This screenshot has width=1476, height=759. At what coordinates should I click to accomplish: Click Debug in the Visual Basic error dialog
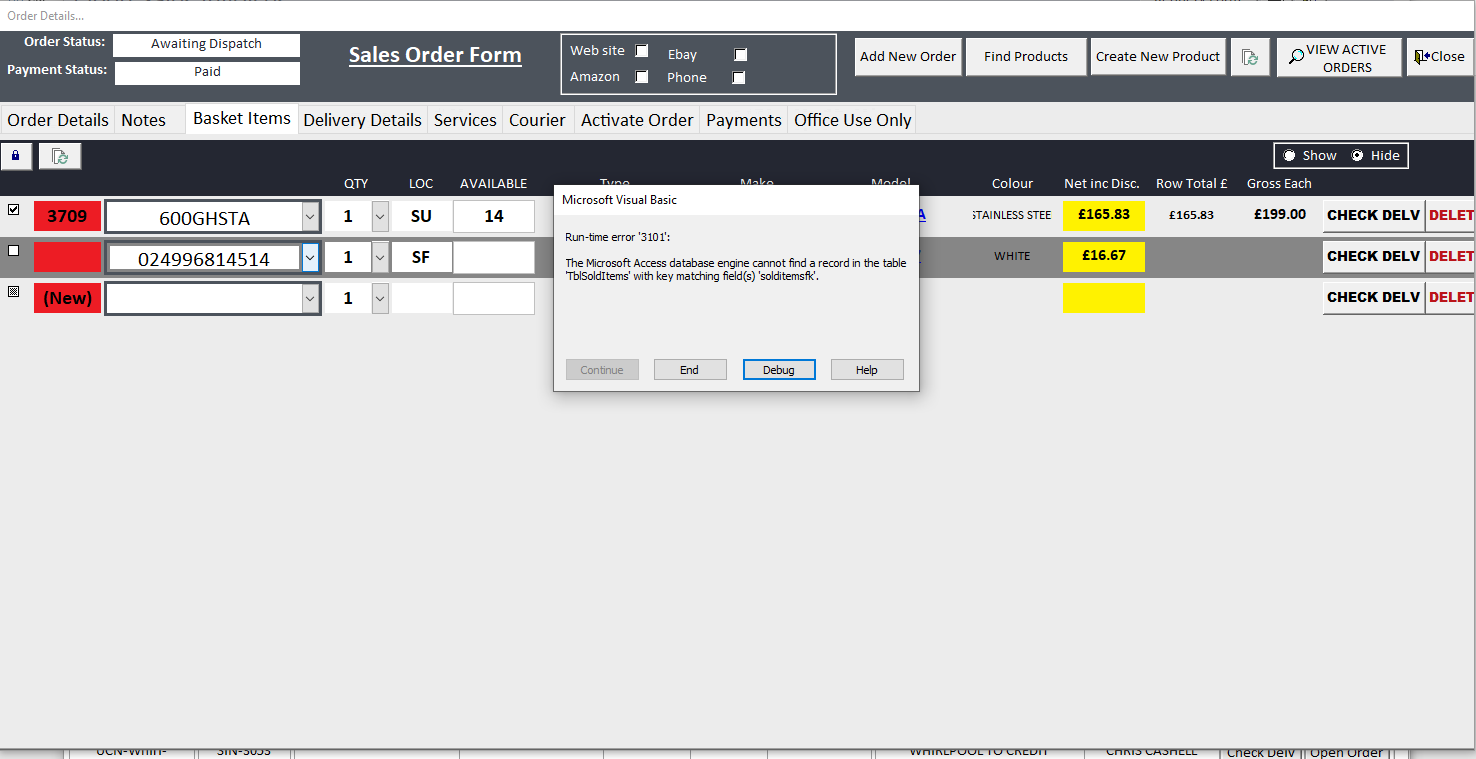[x=779, y=370]
